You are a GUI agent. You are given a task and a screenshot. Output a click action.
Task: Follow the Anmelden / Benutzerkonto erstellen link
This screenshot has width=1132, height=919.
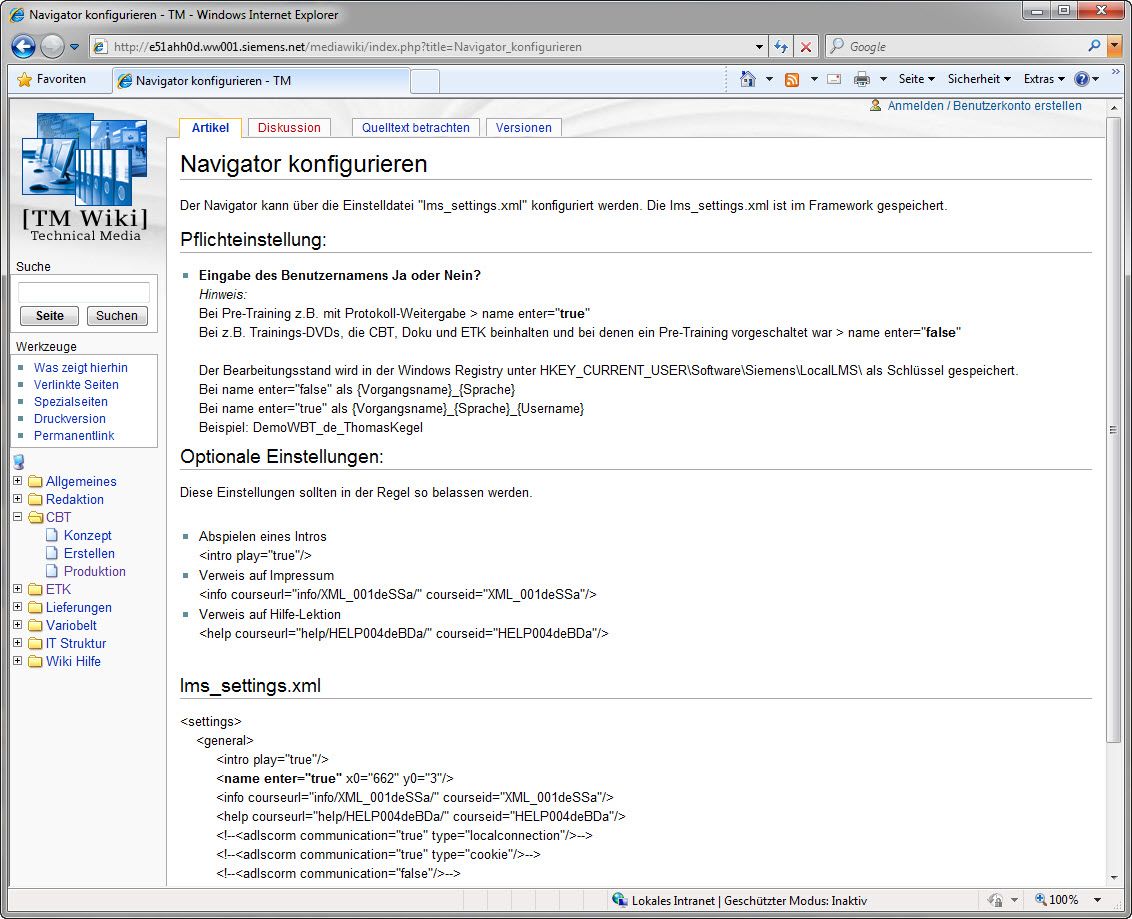coord(984,106)
